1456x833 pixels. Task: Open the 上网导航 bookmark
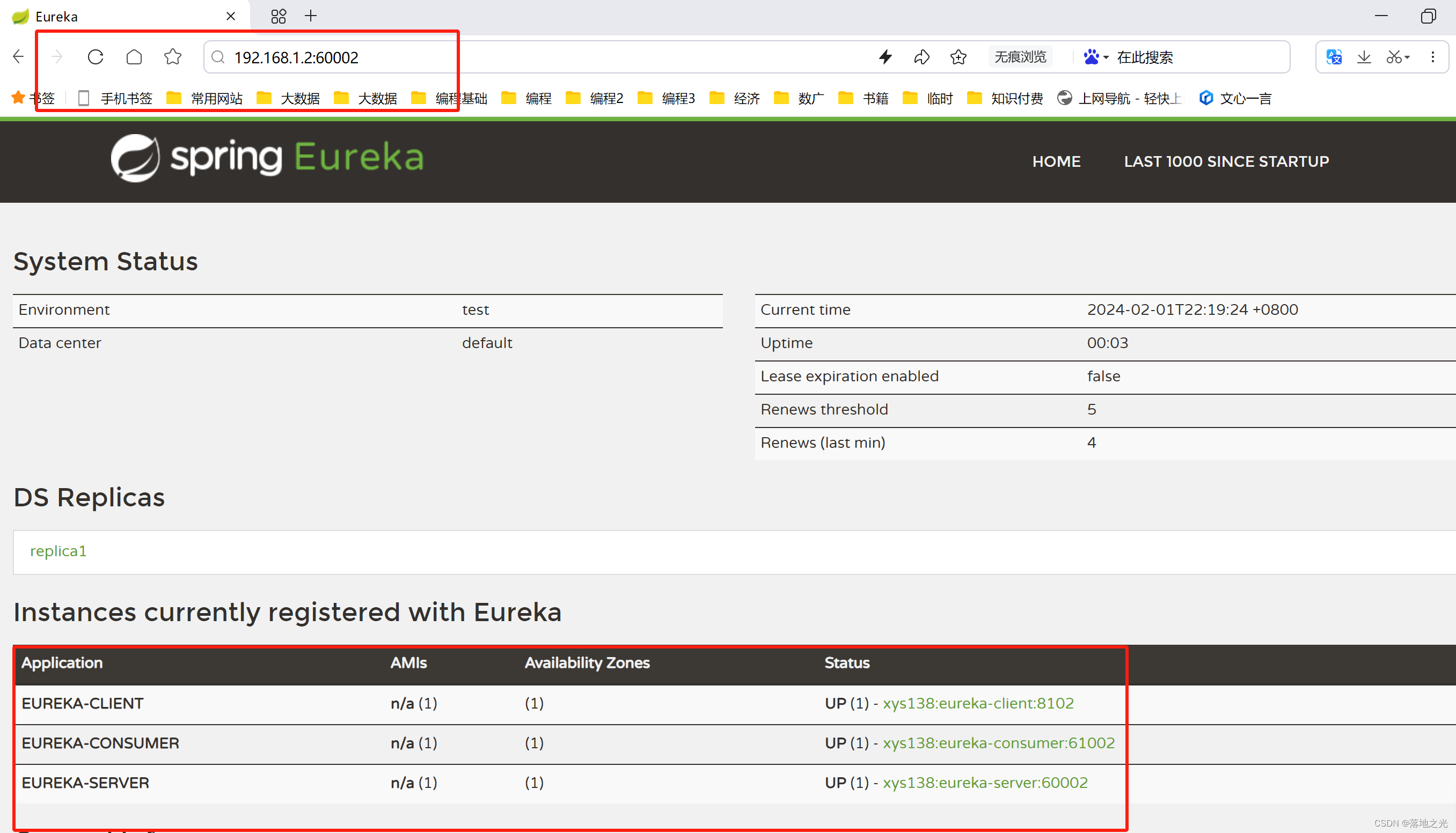click(x=1119, y=98)
